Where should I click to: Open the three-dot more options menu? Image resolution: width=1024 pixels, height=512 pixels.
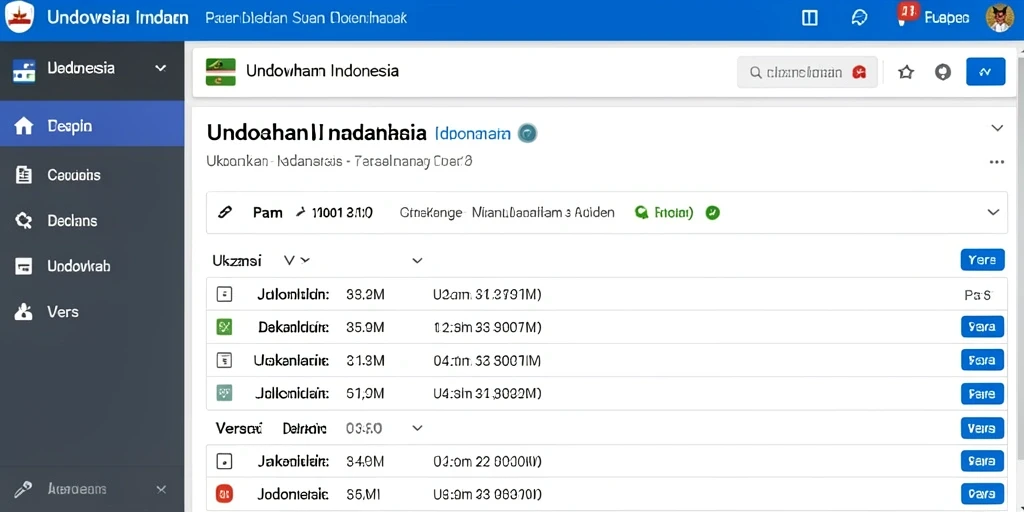point(997,162)
